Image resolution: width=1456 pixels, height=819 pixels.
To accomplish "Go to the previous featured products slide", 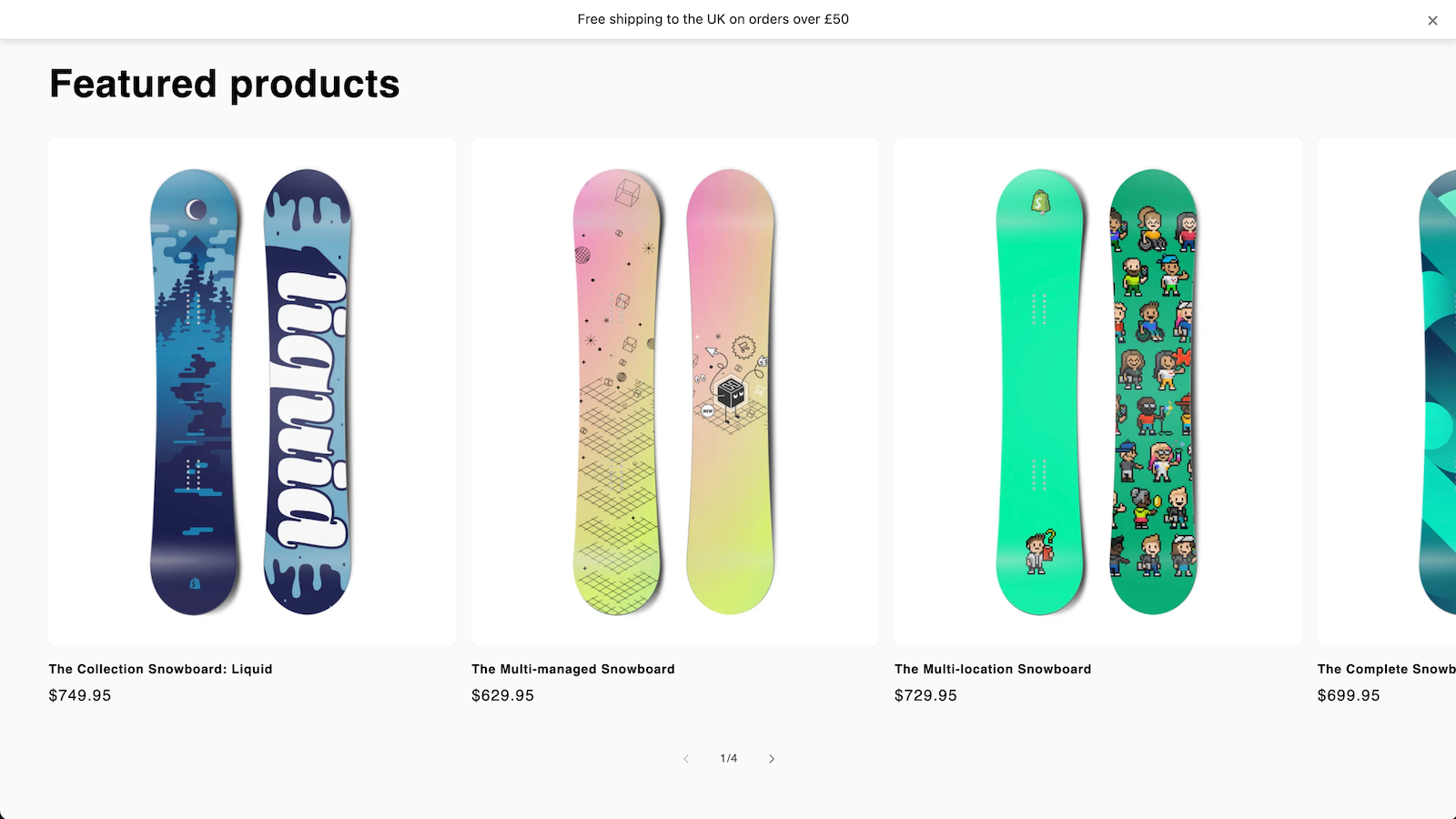I will [686, 758].
